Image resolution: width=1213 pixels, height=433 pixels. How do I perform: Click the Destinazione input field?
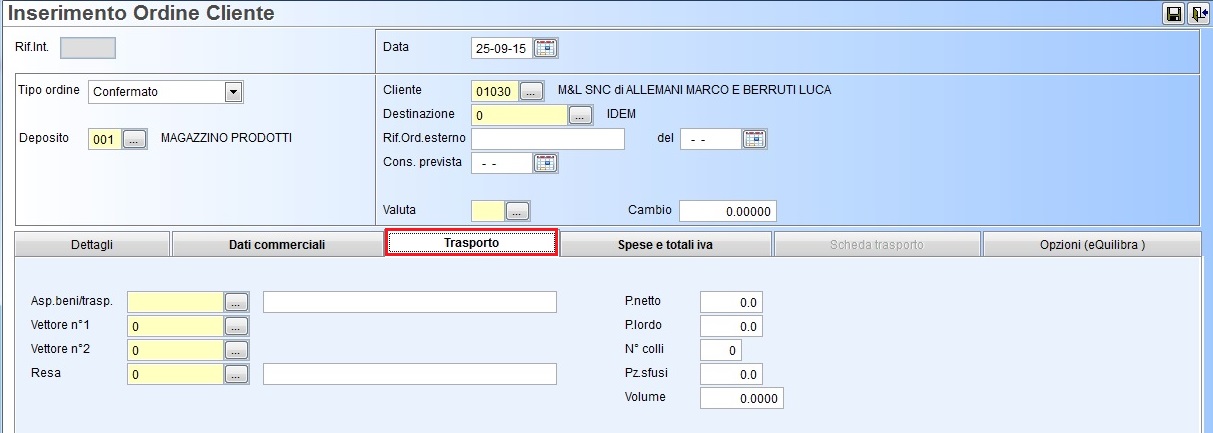pos(519,115)
